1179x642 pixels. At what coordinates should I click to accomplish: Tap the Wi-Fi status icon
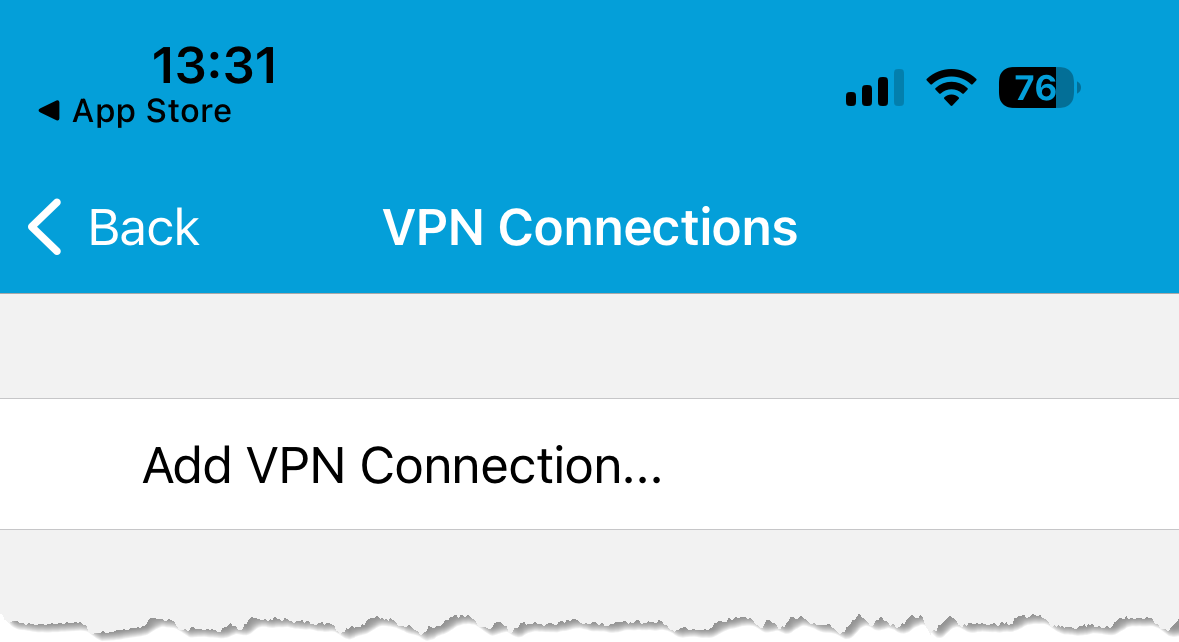tap(951, 88)
